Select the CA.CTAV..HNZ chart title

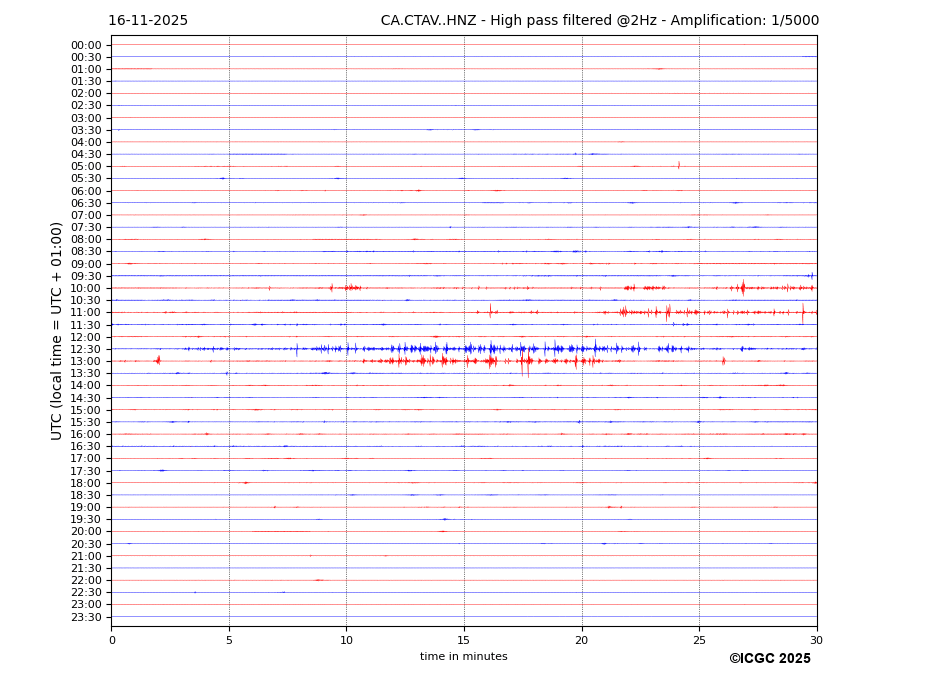(599, 21)
